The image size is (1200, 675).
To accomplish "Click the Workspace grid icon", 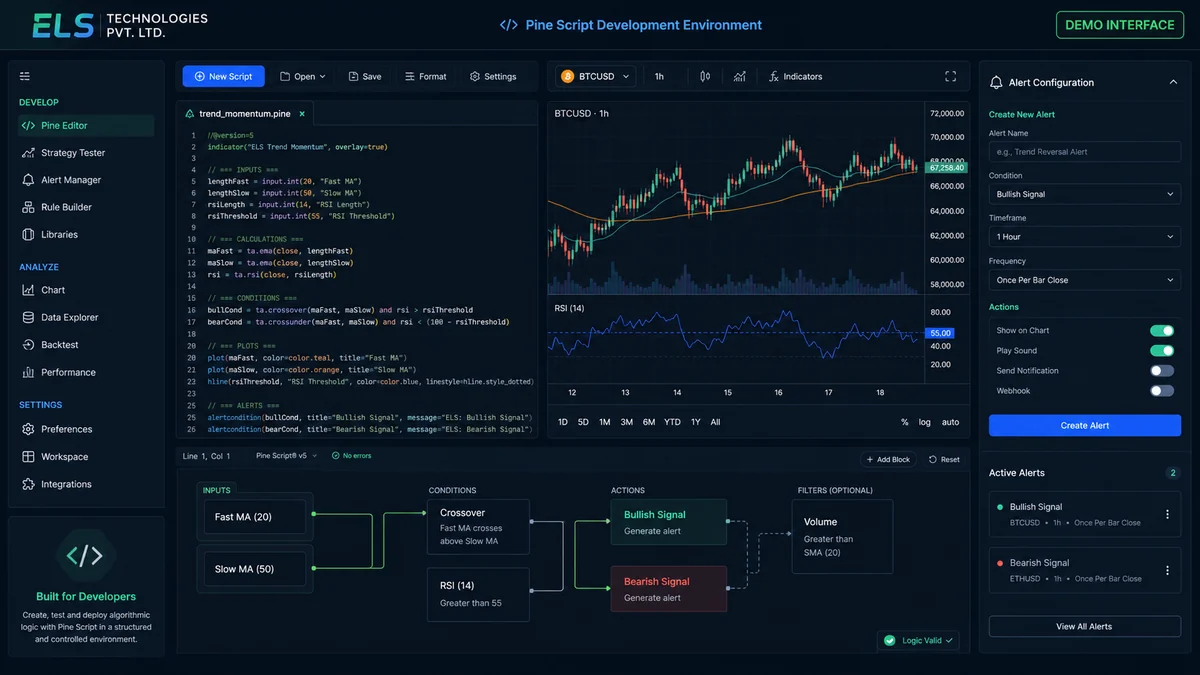I will coord(29,456).
